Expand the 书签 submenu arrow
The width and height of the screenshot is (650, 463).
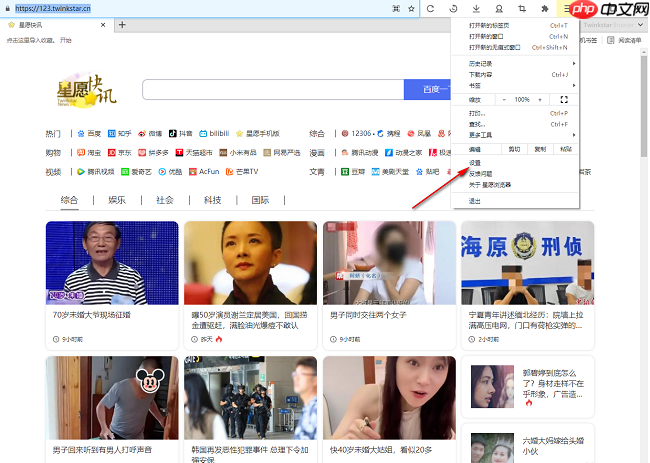(x=574, y=85)
